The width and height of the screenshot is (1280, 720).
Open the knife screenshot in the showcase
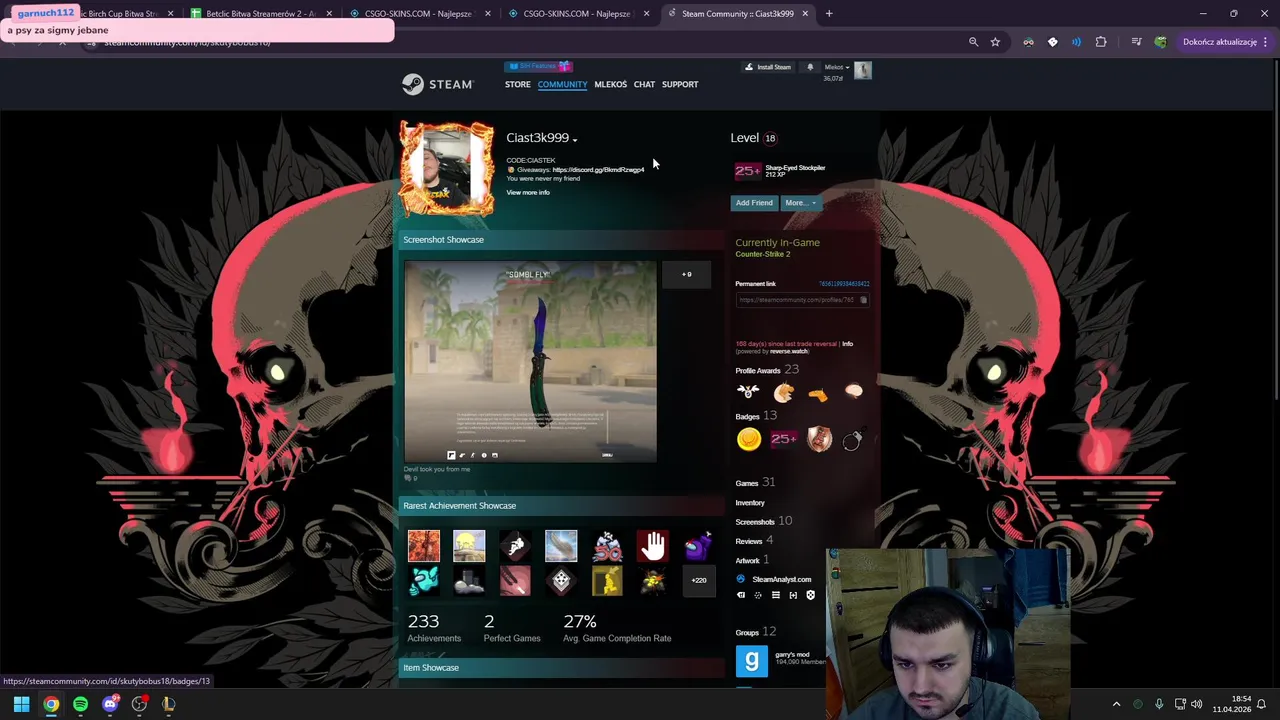[530, 362]
